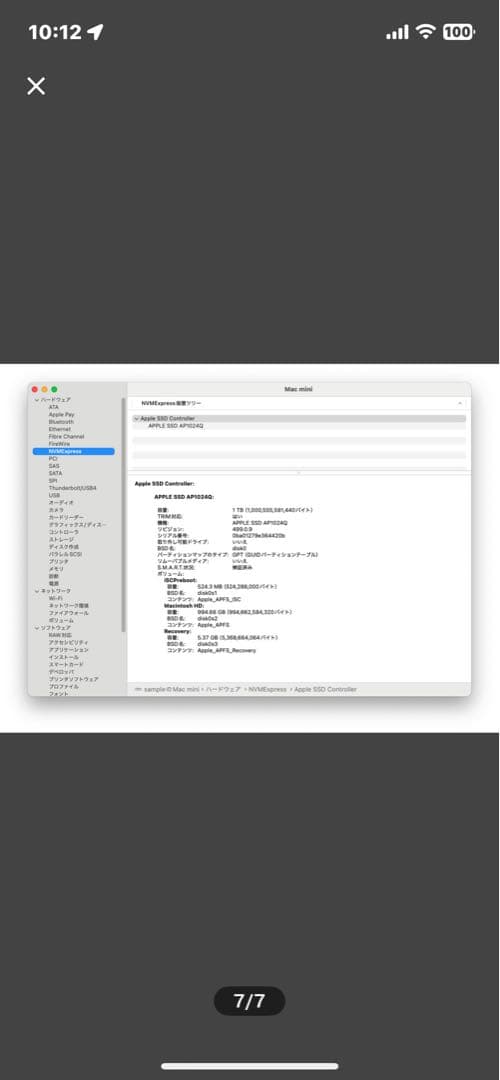The width and height of the screenshot is (500, 1080).
Task: Select カメラ in the sidebar
Action: pos(56,510)
